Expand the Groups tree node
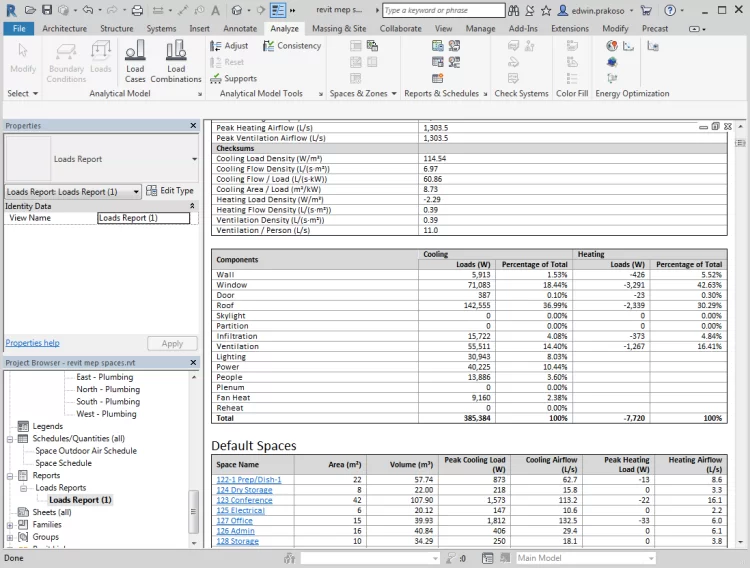Viewport: 750px width, 568px height. (10, 537)
